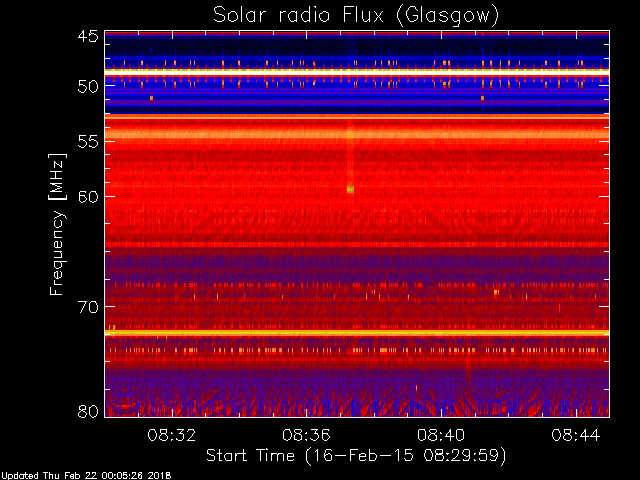Click the green spot near 60 MHz

pos(350,189)
